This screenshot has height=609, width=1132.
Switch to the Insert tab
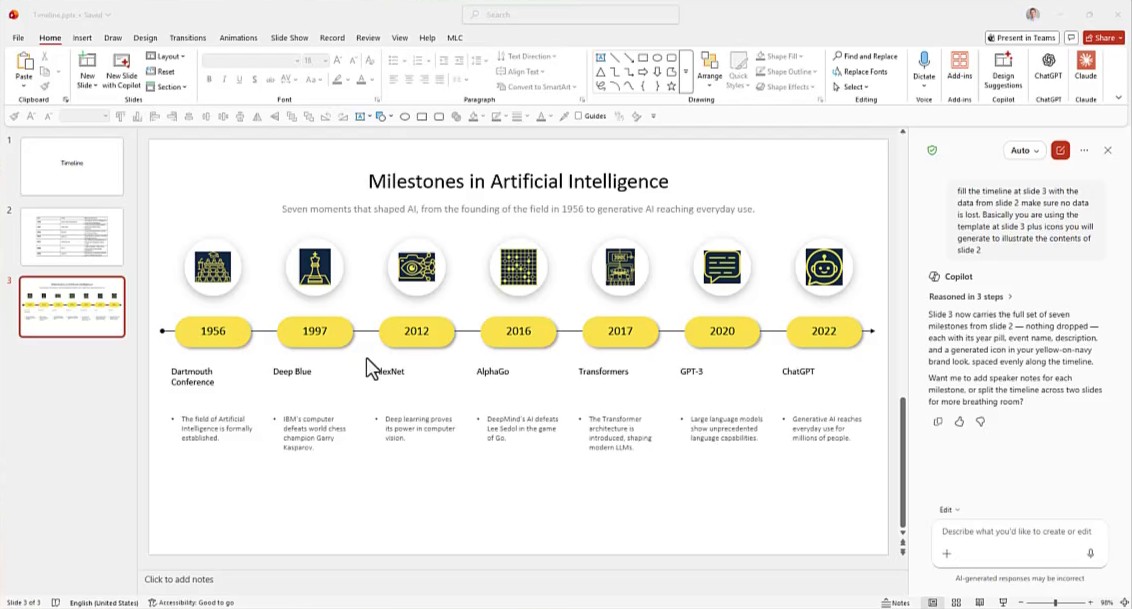(x=82, y=38)
